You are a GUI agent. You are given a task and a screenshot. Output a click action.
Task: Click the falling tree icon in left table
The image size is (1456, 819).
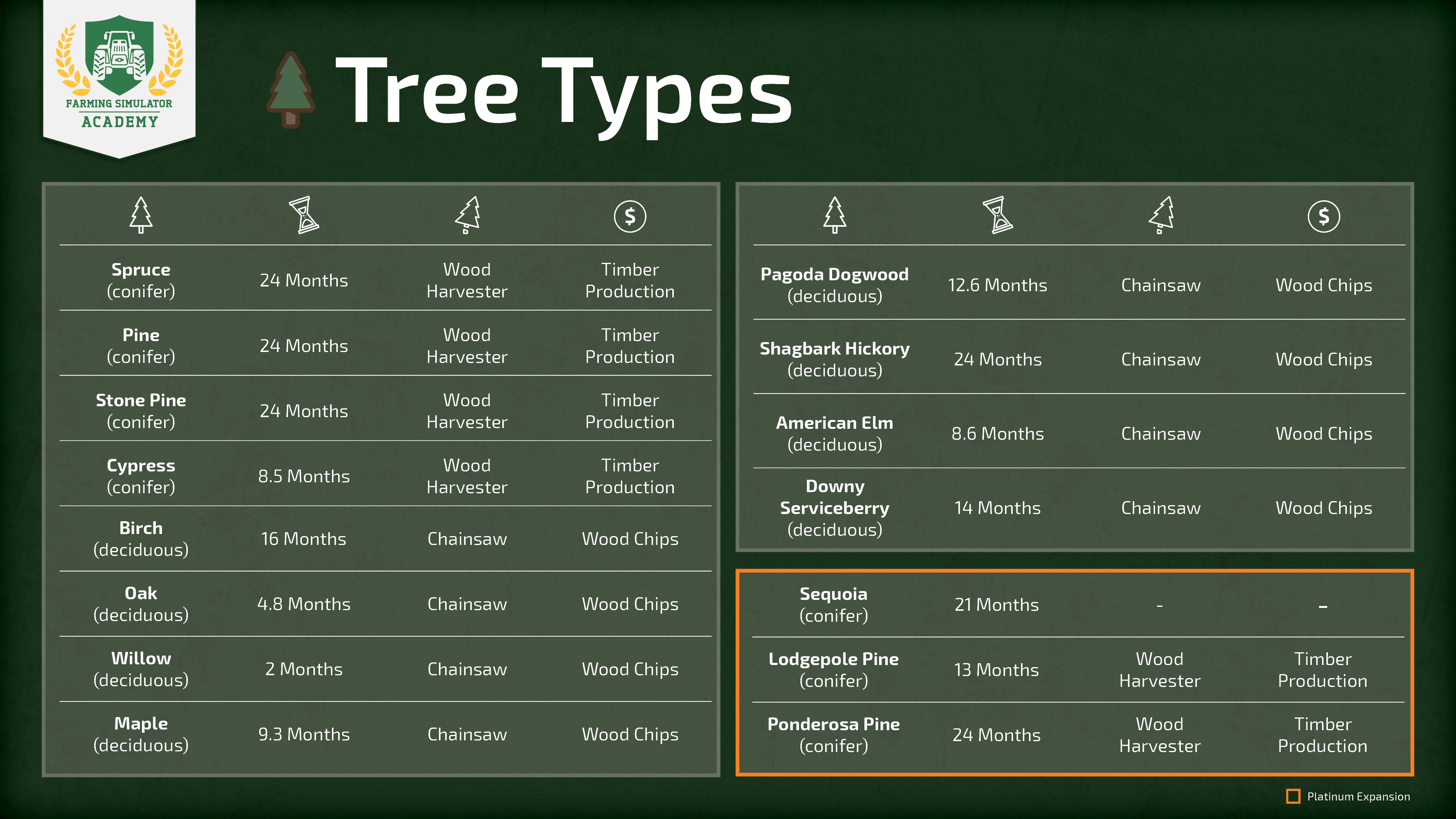tap(467, 215)
